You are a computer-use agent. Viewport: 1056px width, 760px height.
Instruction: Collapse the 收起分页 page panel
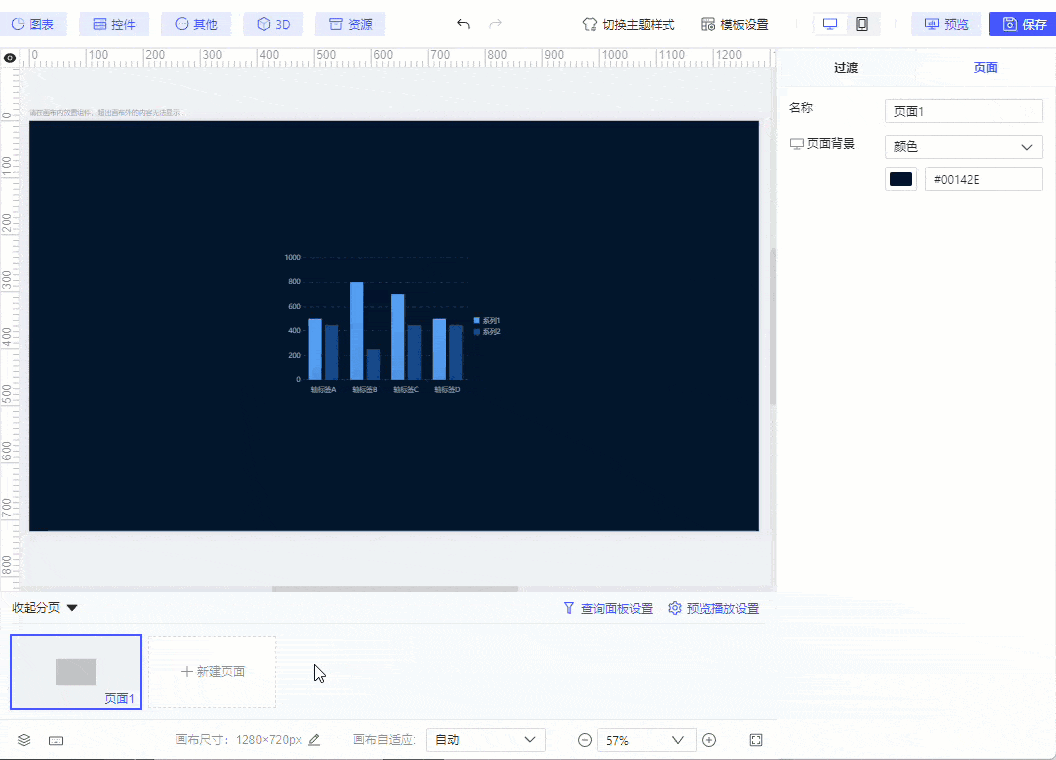click(42, 607)
